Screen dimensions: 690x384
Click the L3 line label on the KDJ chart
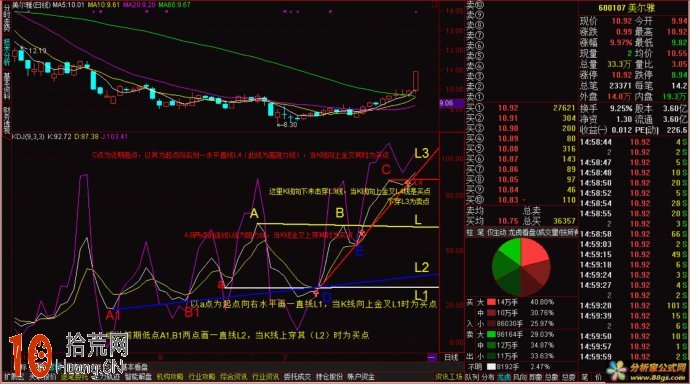tap(422, 153)
